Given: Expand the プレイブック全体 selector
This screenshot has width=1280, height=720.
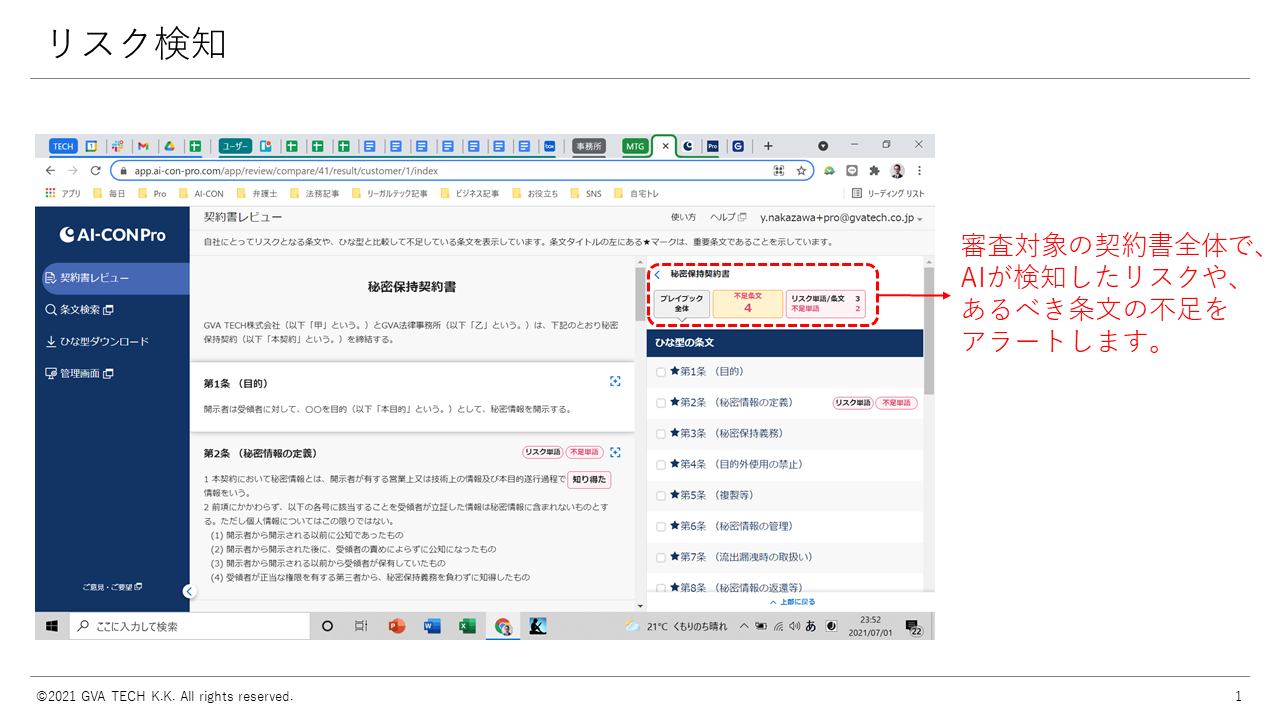Looking at the screenshot, I should pyautogui.click(x=681, y=304).
